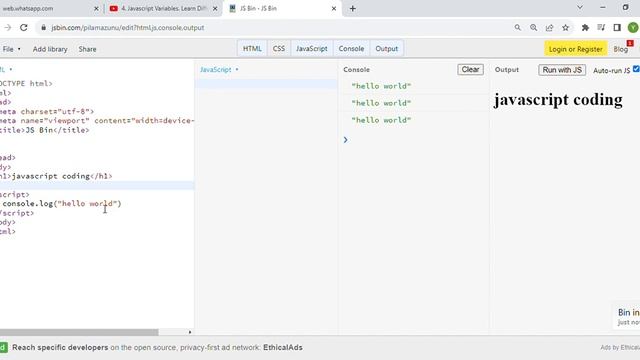Viewport: 640px width, 360px height.
Task: Open the File menu dropdown
Action: point(11,49)
